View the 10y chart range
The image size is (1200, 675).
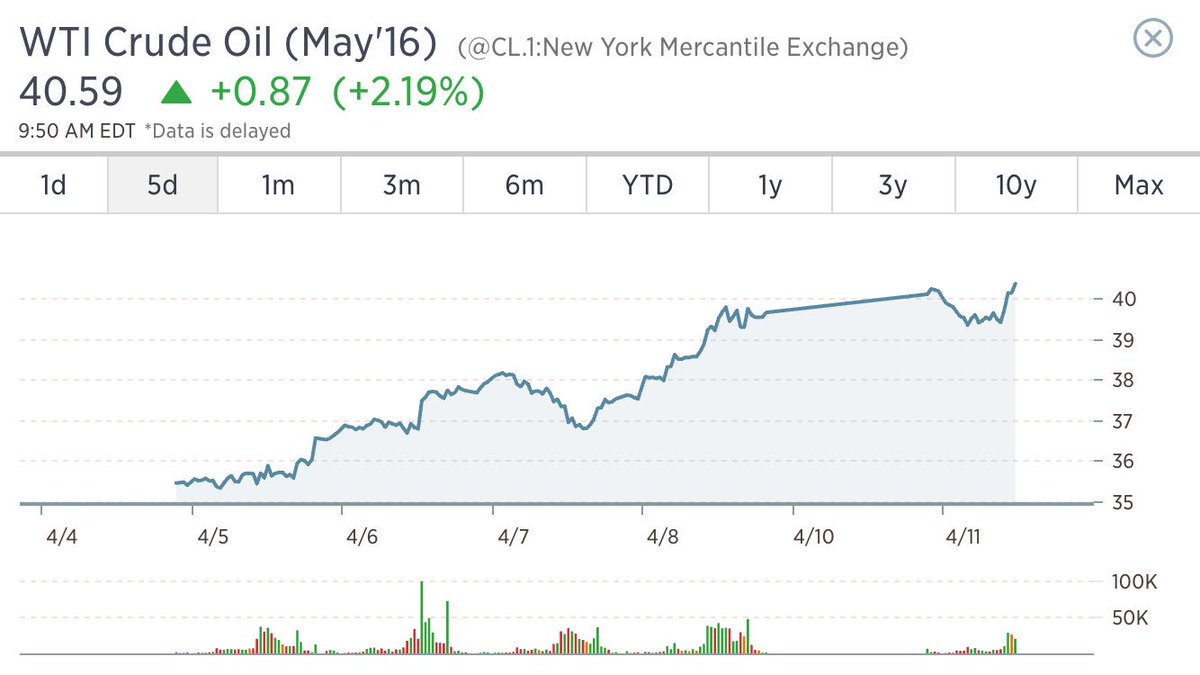click(x=1016, y=185)
